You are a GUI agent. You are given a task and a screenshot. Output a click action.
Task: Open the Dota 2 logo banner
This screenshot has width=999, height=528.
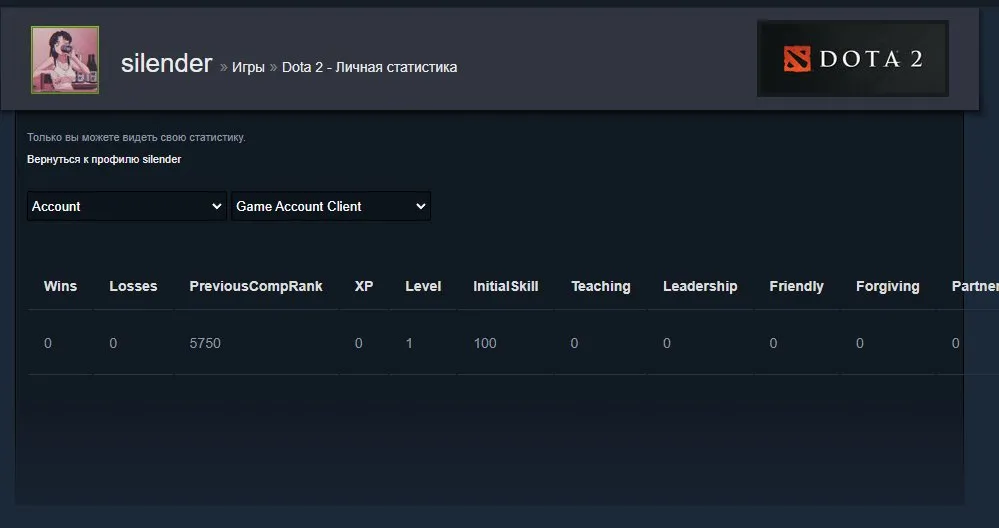point(852,59)
